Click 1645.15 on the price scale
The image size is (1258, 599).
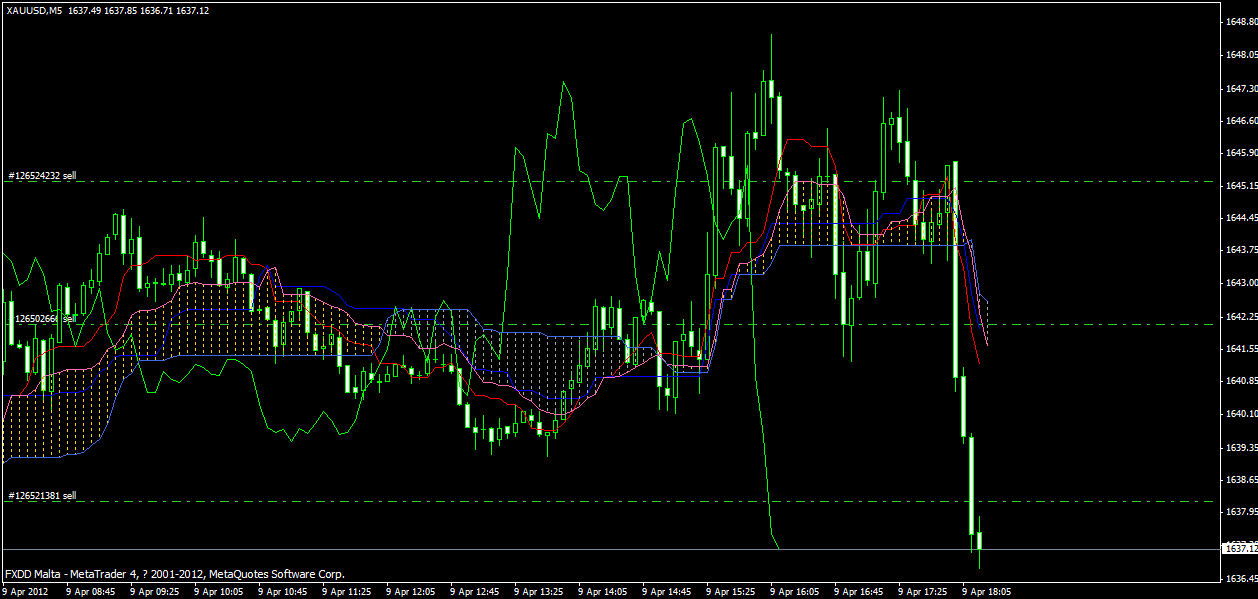pyautogui.click(x=1240, y=186)
